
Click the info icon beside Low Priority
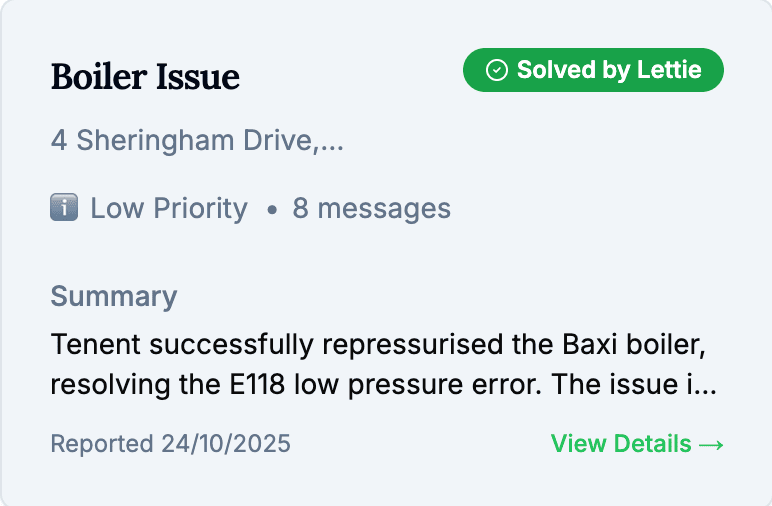[64, 208]
